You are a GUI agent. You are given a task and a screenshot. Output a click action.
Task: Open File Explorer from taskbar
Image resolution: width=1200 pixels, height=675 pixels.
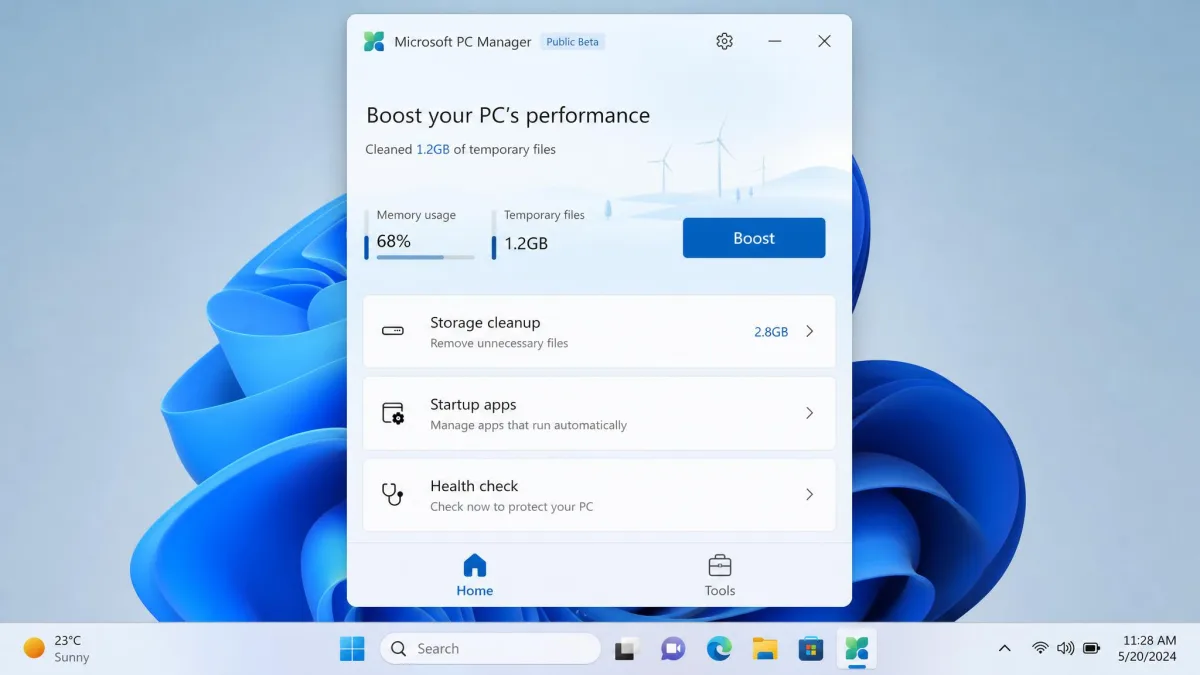point(765,649)
